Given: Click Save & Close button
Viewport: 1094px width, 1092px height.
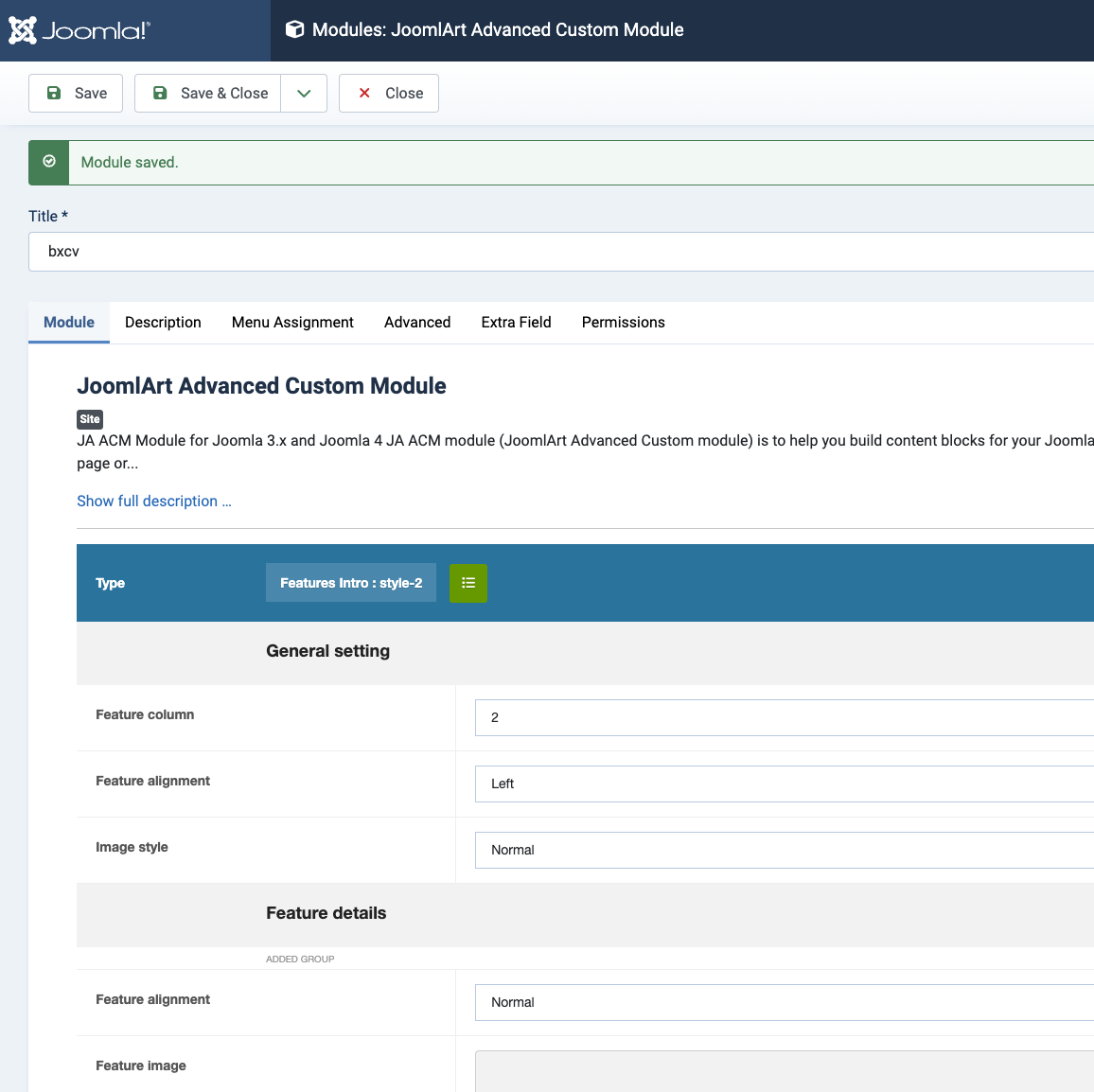Looking at the screenshot, I should tap(208, 93).
